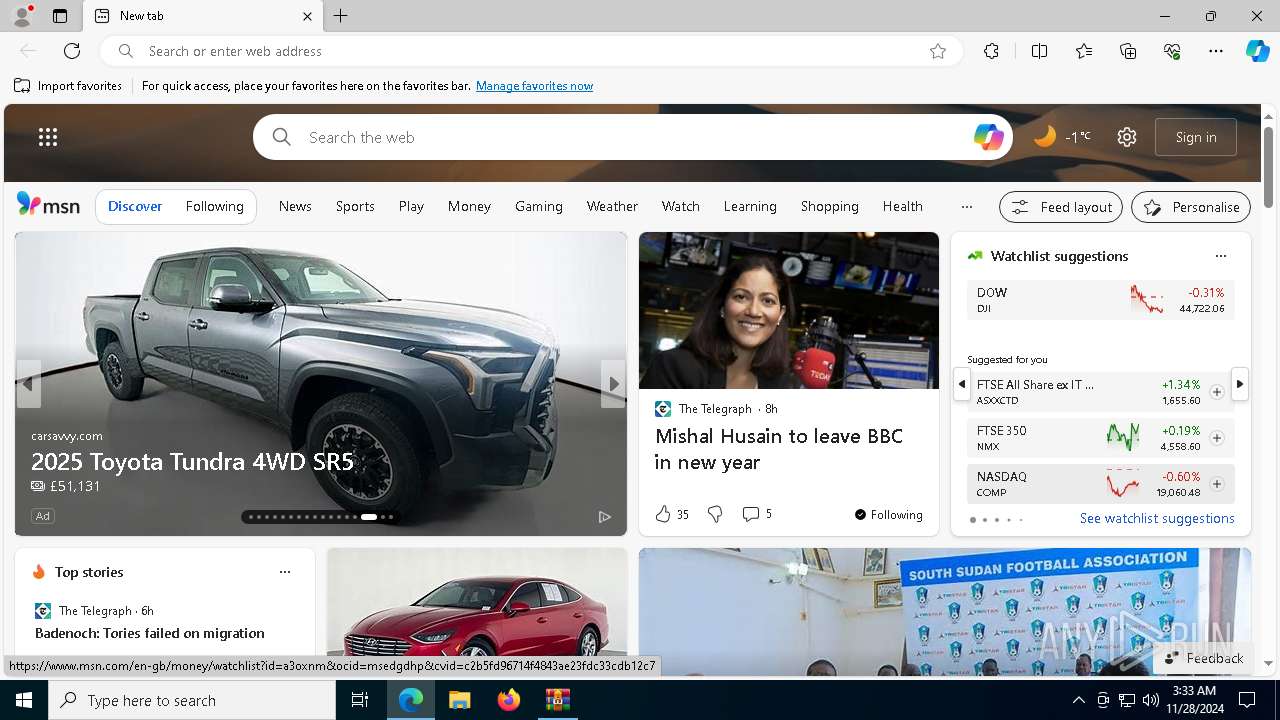Image resolution: width=1280 pixels, height=720 pixels.
Task: Show next watchlist page arrow
Action: [x=1240, y=384]
